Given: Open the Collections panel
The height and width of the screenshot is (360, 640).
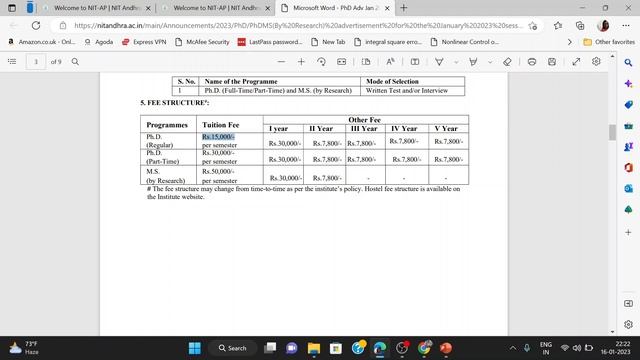Looking at the screenshot, I should pos(580,26).
